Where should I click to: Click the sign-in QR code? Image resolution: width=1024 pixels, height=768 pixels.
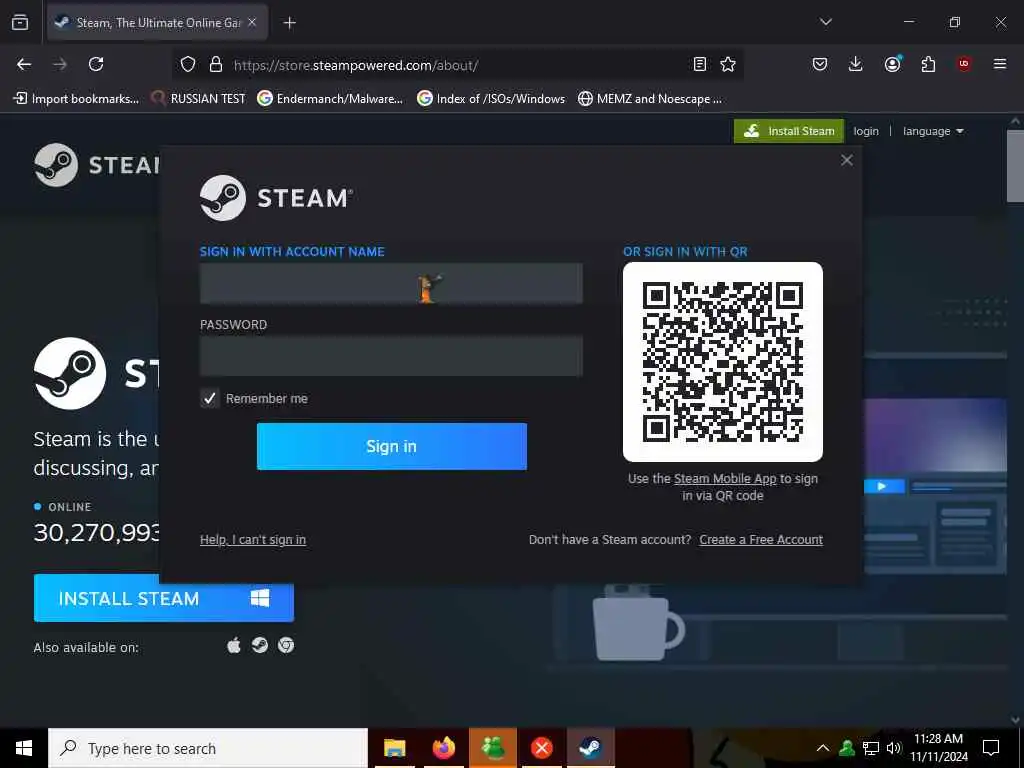tap(723, 362)
